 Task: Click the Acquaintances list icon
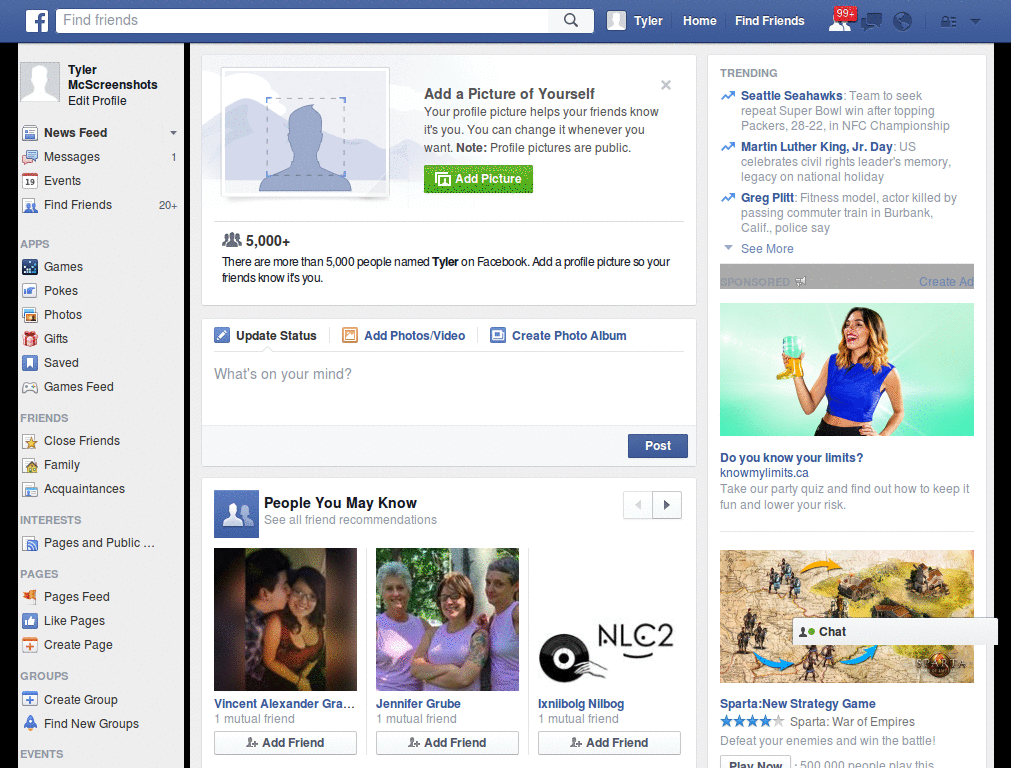coord(30,489)
